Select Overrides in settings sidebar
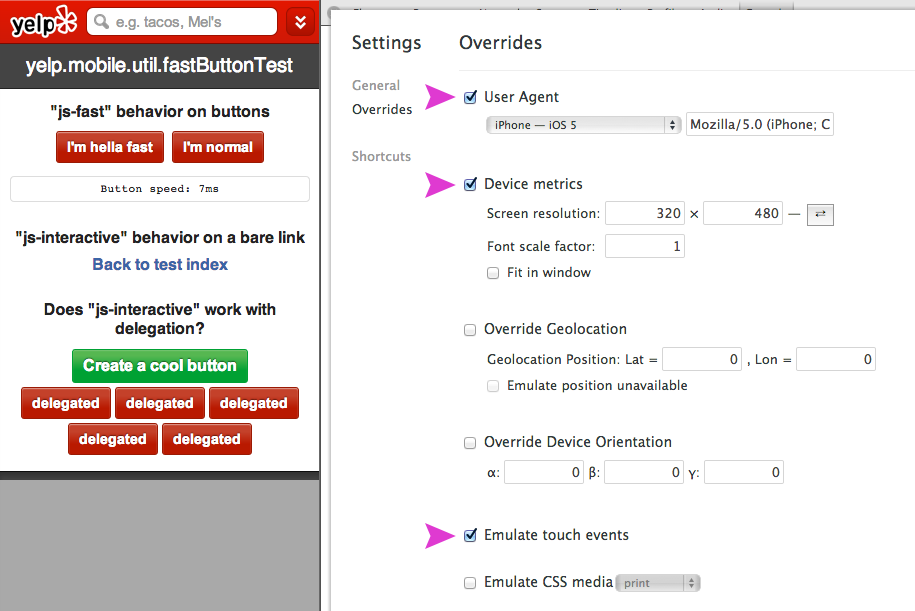The width and height of the screenshot is (915, 611). coord(382,109)
